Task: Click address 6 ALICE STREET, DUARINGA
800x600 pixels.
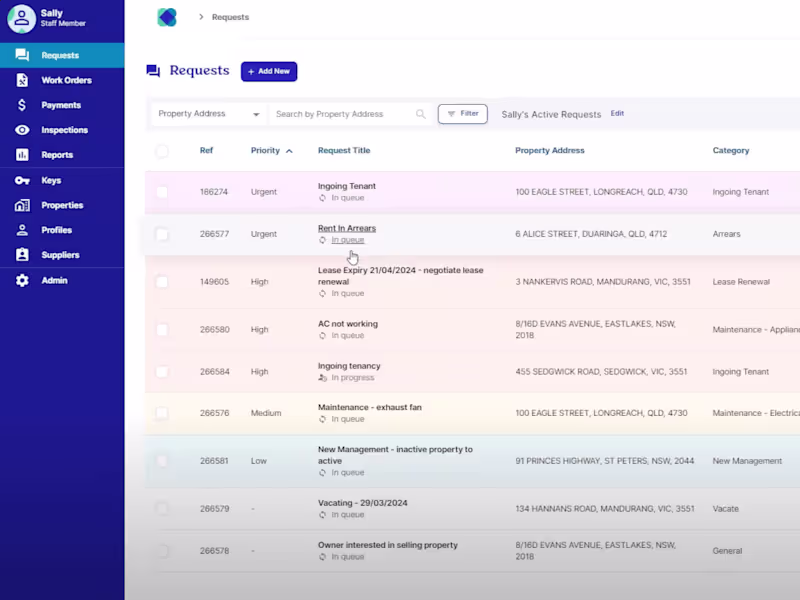Action: tap(591, 234)
